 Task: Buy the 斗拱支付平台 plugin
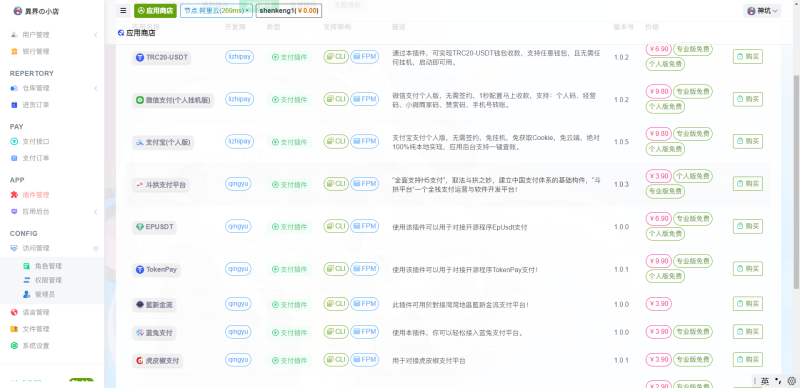click(748, 184)
